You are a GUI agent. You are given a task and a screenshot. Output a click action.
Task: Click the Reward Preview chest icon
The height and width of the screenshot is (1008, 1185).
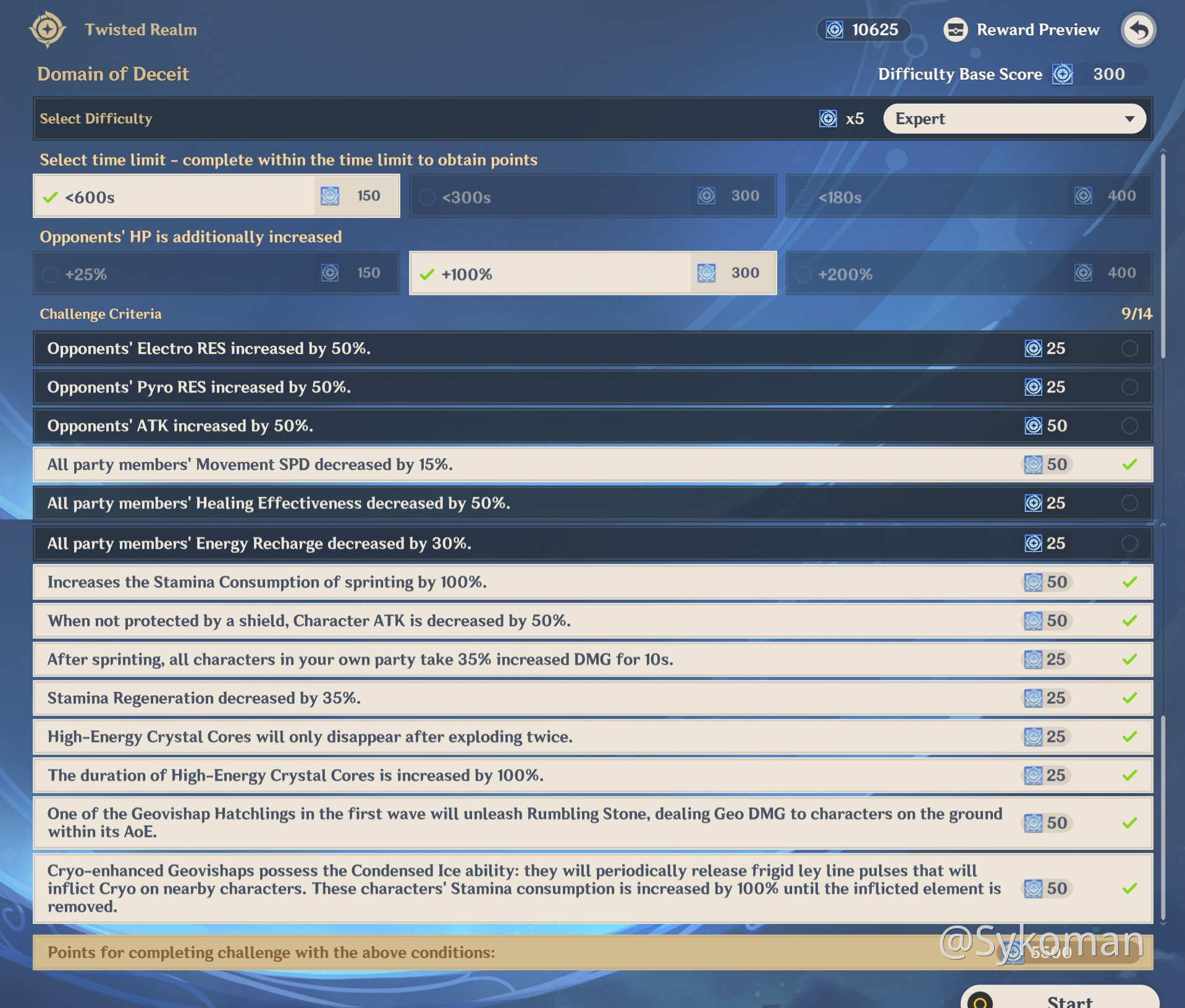(955, 30)
